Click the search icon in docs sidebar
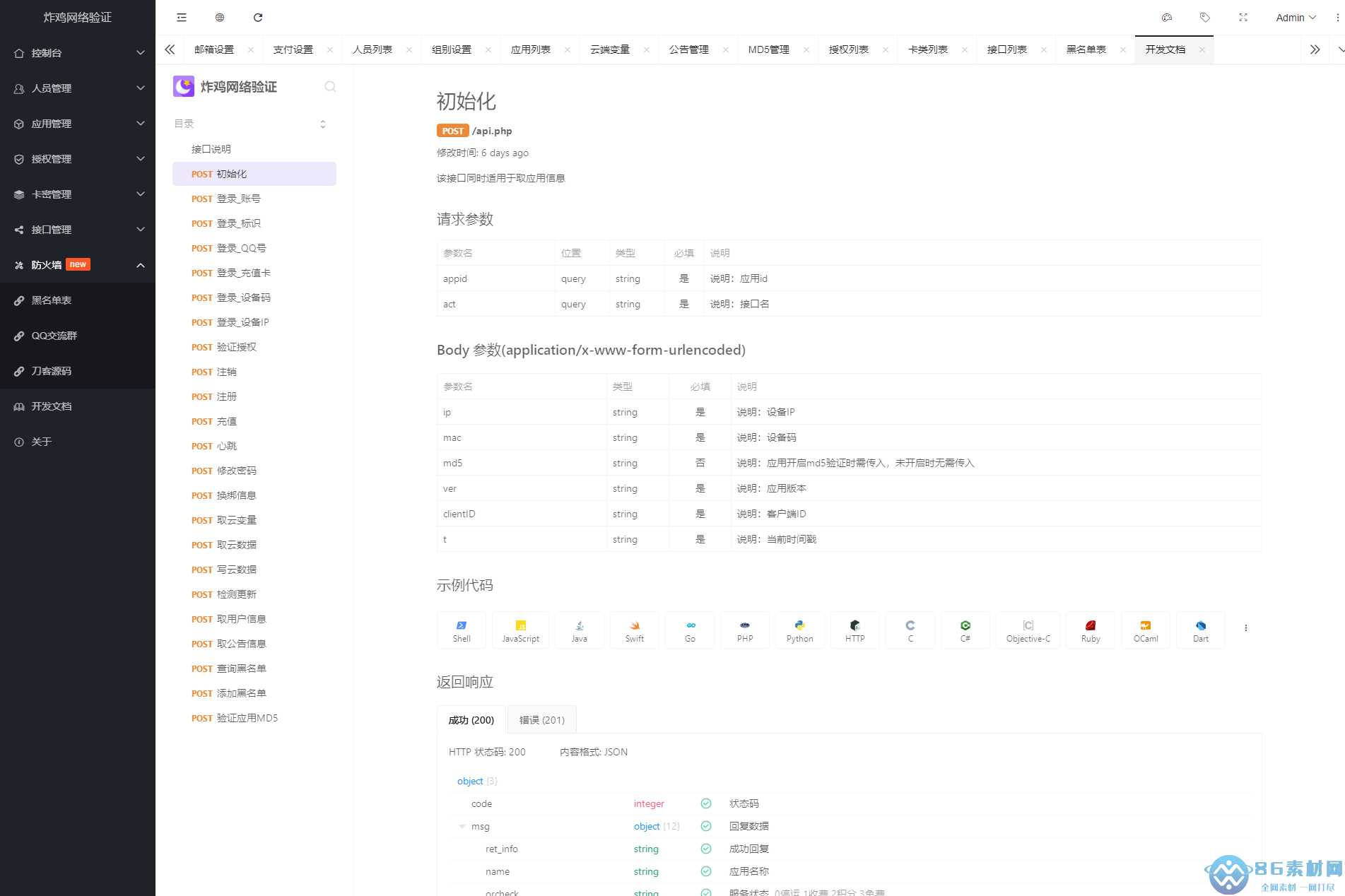 pyautogui.click(x=330, y=87)
